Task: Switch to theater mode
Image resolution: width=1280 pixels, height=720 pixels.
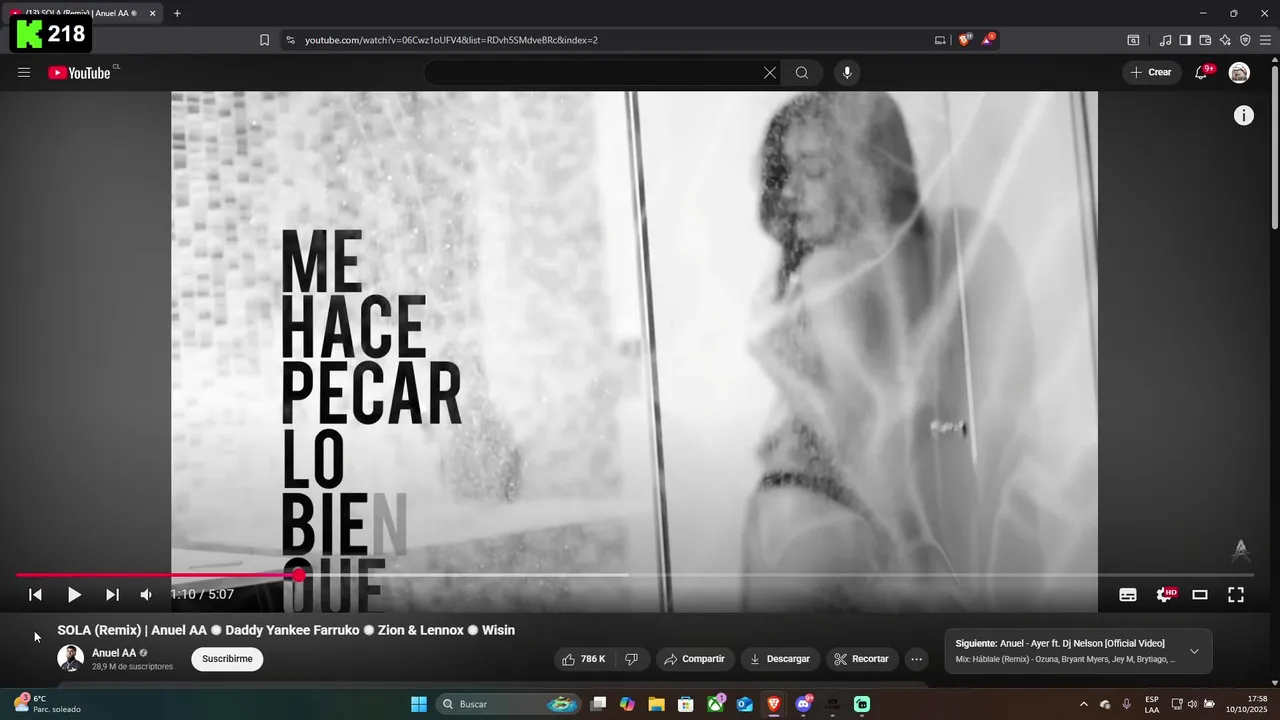Action: click(1200, 595)
